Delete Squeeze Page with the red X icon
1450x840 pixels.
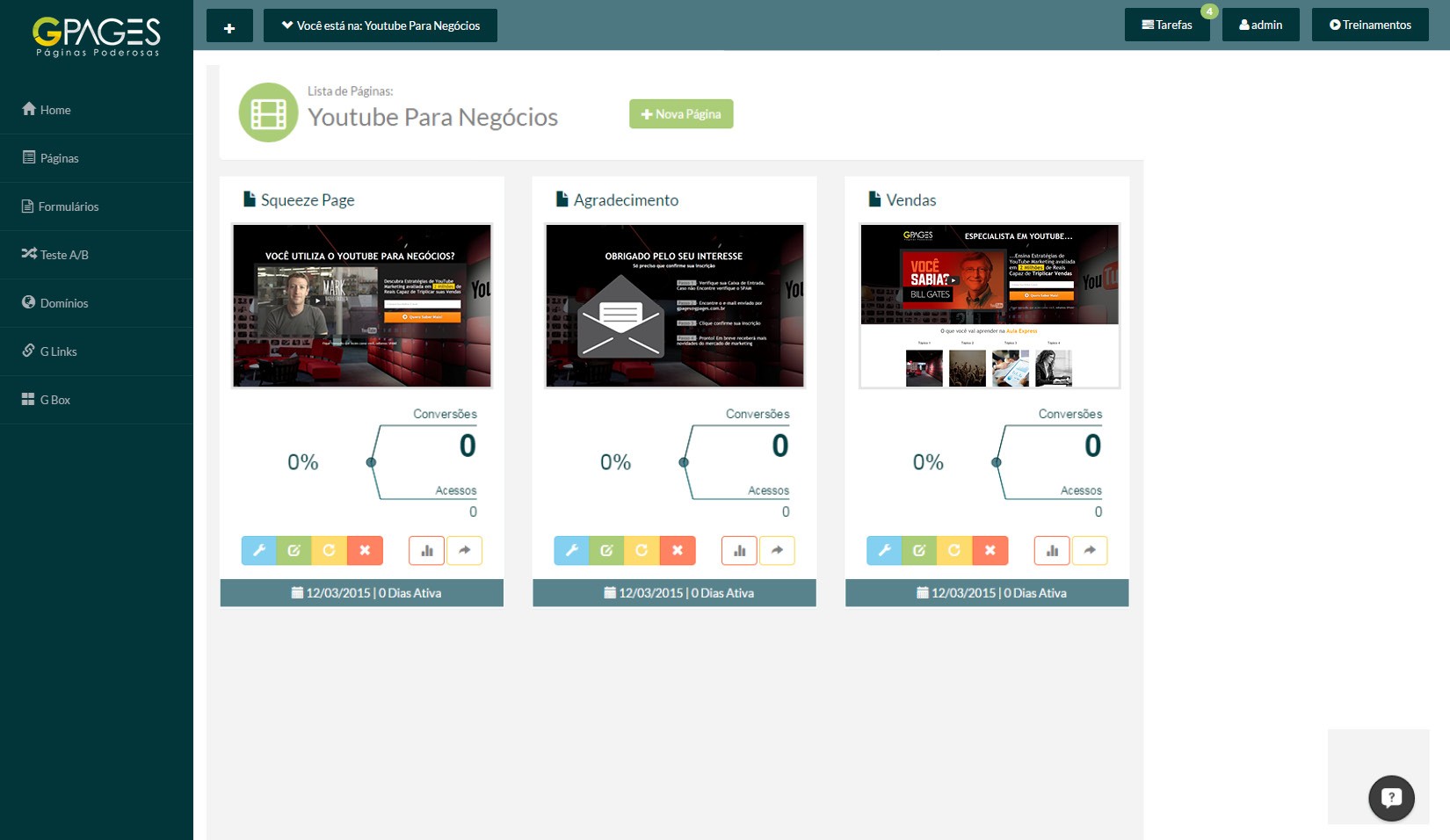(365, 550)
